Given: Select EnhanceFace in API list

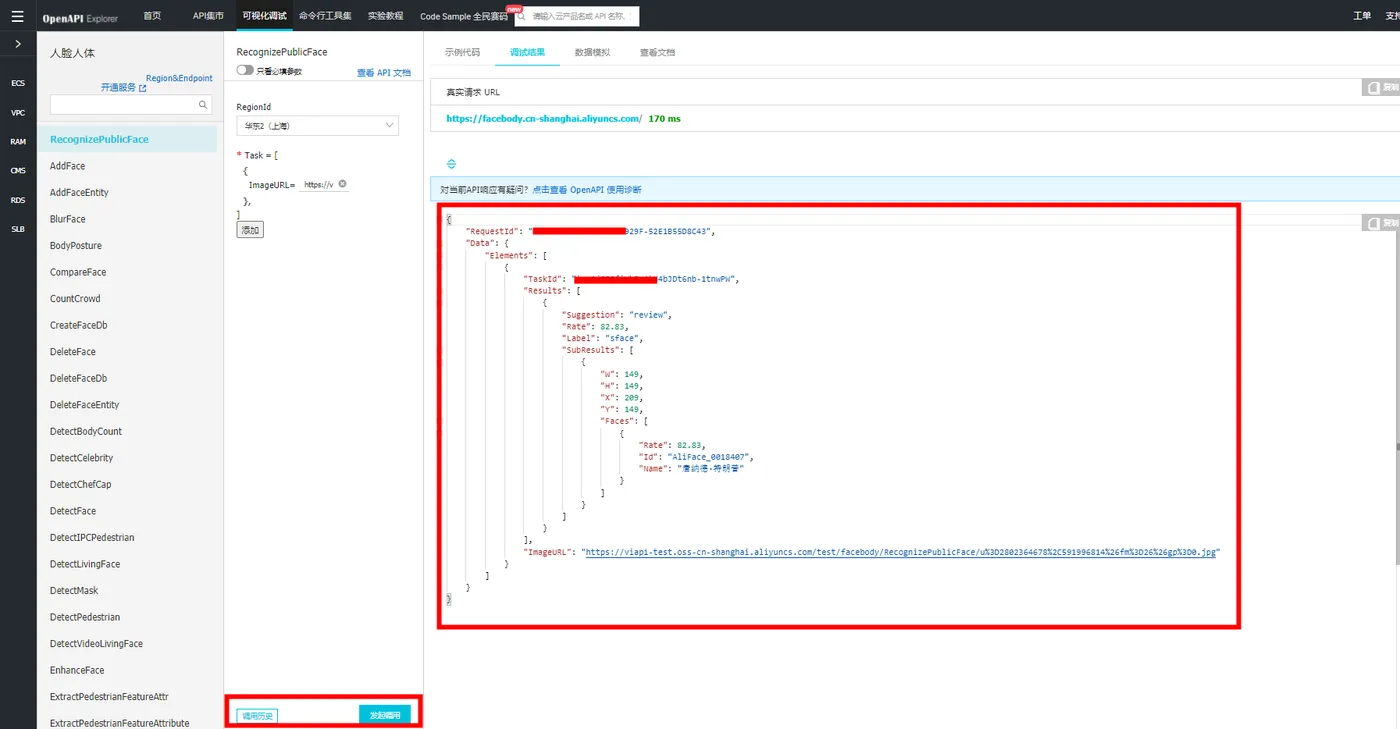Looking at the screenshot, I should coord(77,670).
